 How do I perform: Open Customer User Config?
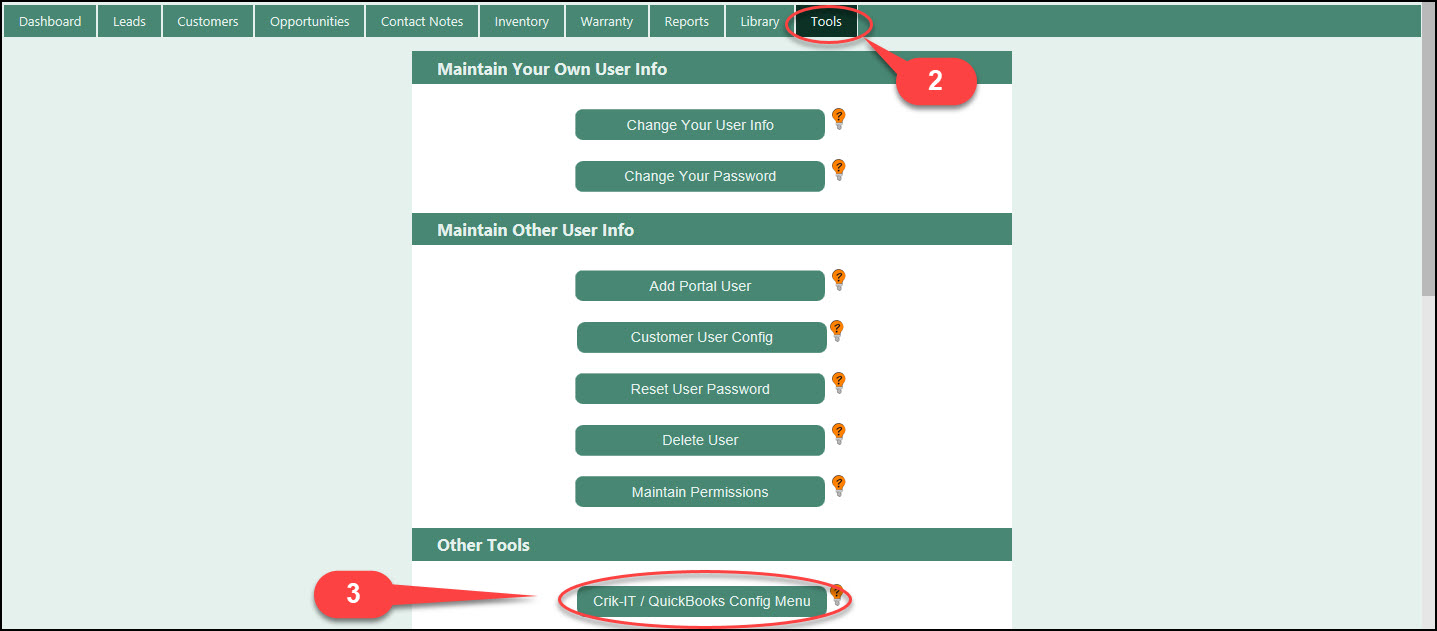[701, 337]
